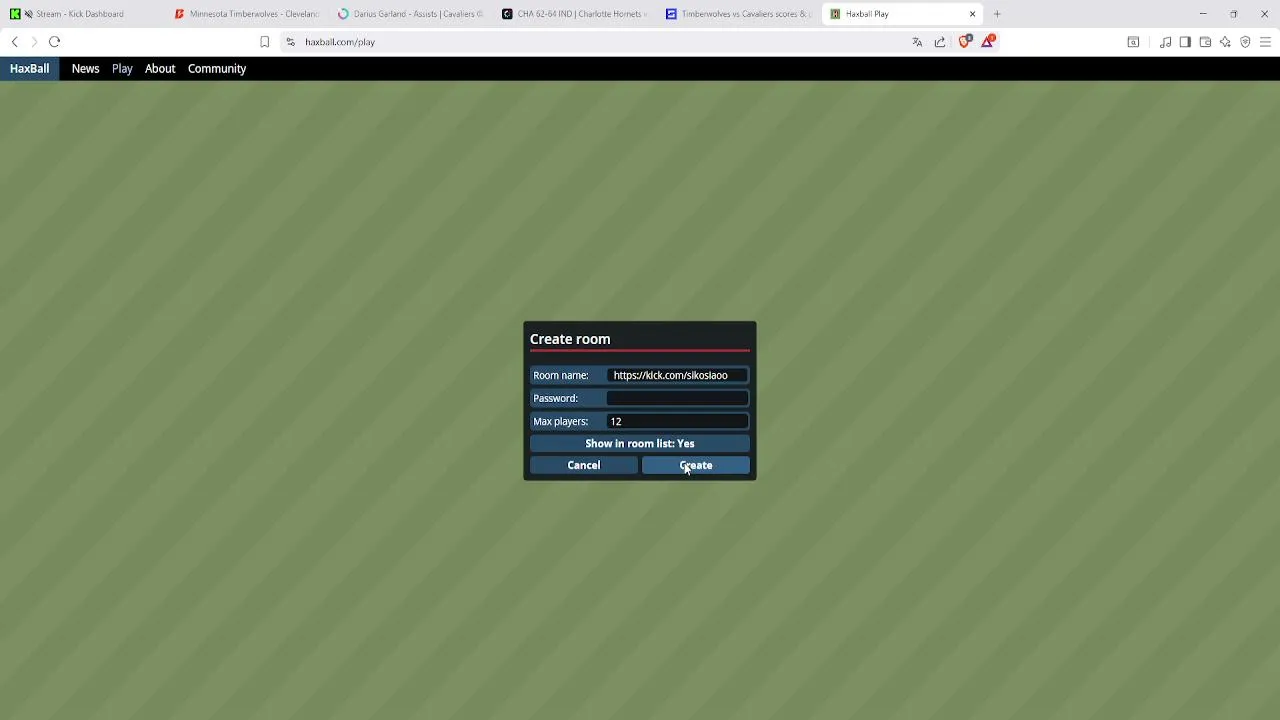Open a new browser tab
This screenshot has height=720, width=1280.
(x=997, y=14)
